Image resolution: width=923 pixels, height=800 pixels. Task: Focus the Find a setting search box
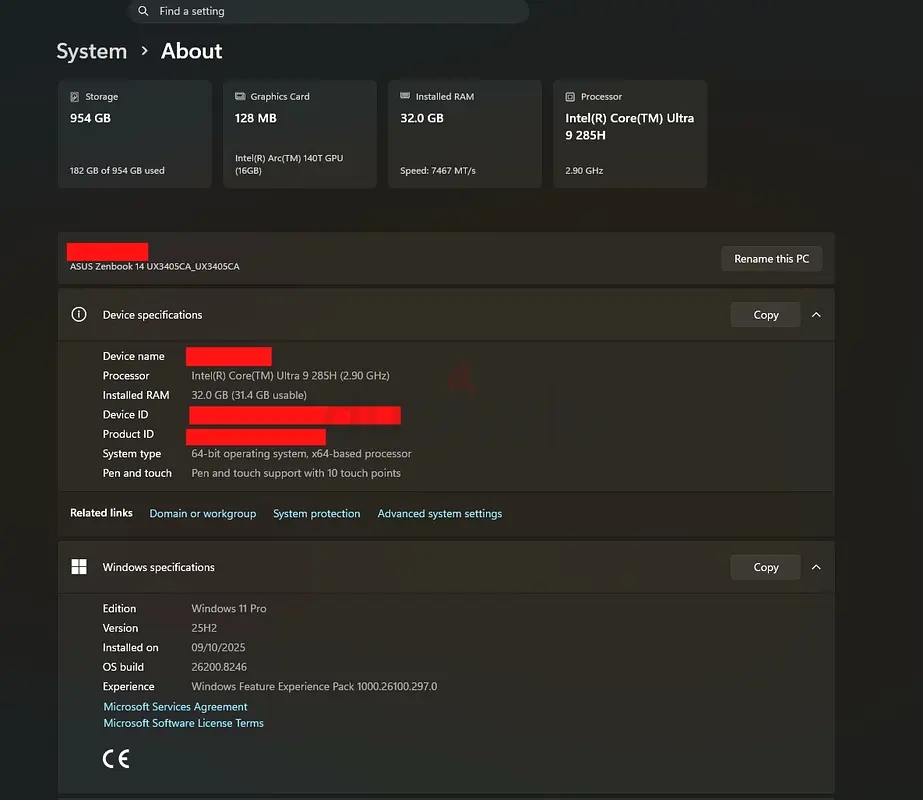(x=330, y=11)
